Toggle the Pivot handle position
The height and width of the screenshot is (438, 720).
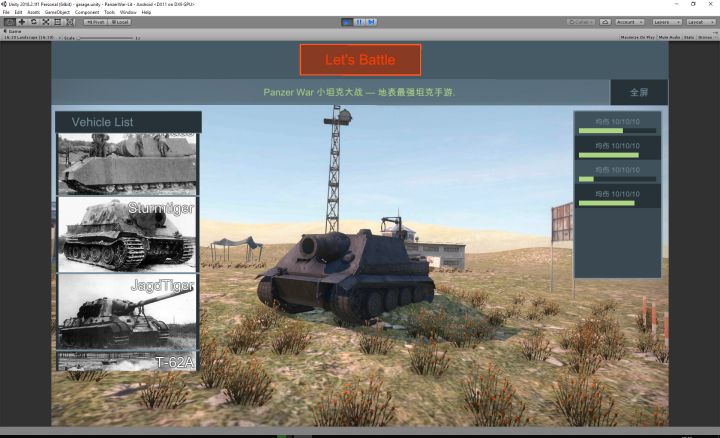96,22
